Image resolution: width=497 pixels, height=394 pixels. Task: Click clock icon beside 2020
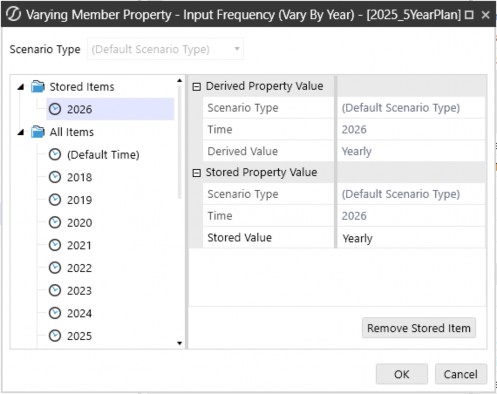click(55, 223)
